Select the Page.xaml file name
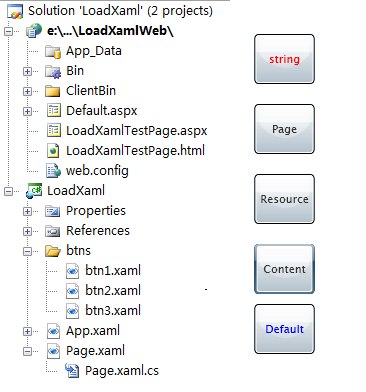Image resolution: width=366 pixels, height=392 pixels. pyautogui.click(x=95, y=351)
